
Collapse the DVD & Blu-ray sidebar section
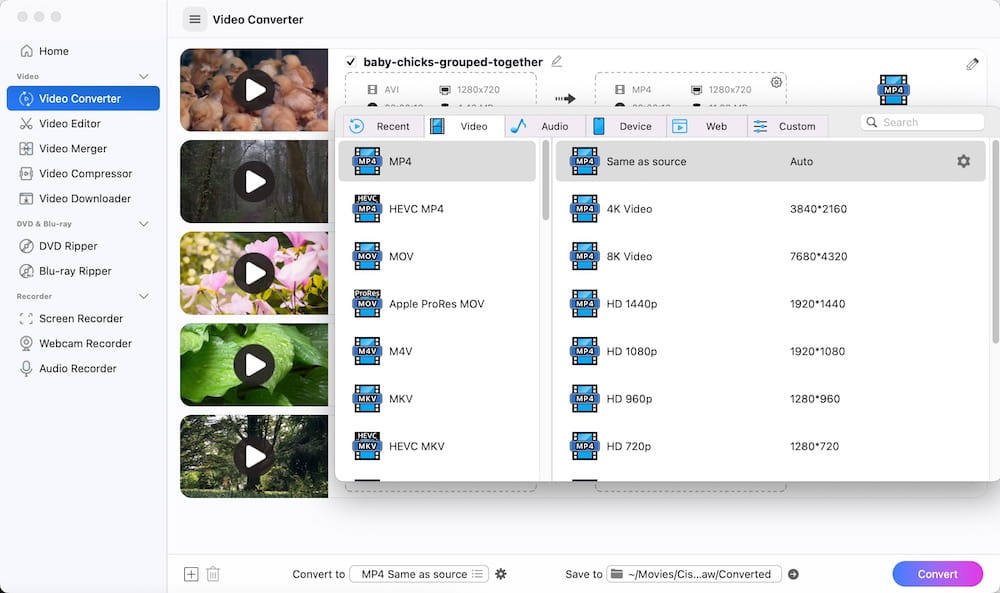point(143,224)
